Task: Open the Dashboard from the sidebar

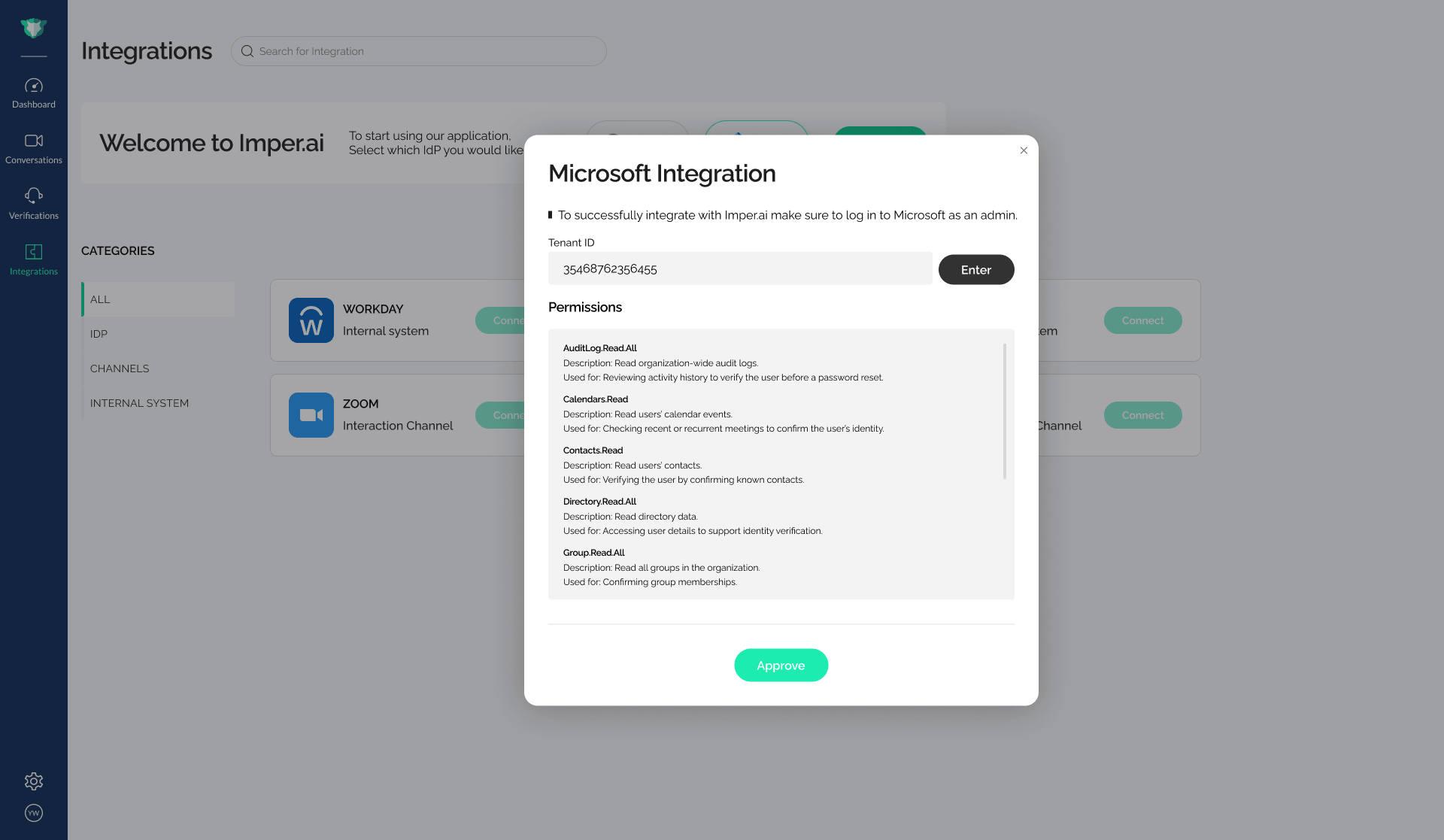Action: (33, 90)
